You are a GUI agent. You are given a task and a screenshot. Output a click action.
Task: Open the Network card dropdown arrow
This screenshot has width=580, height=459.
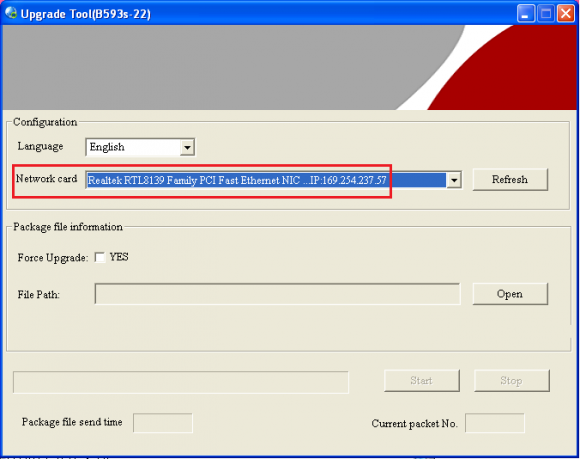454,180
